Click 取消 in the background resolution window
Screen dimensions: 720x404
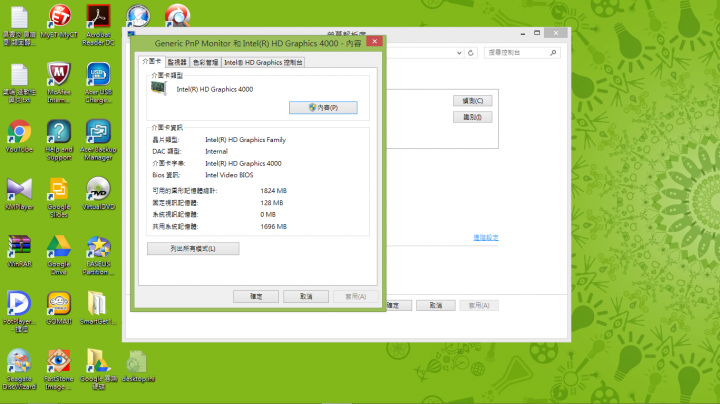click(x=436, y=305)
